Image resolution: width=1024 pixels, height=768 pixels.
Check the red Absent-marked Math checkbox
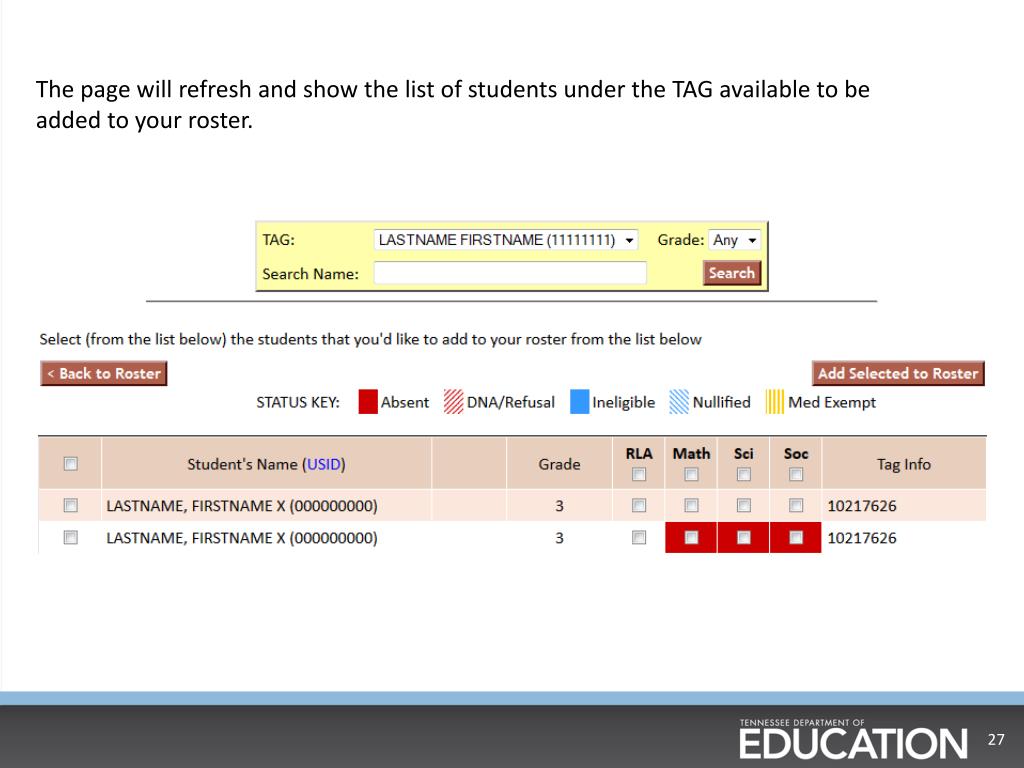click(x=691, y=537)
